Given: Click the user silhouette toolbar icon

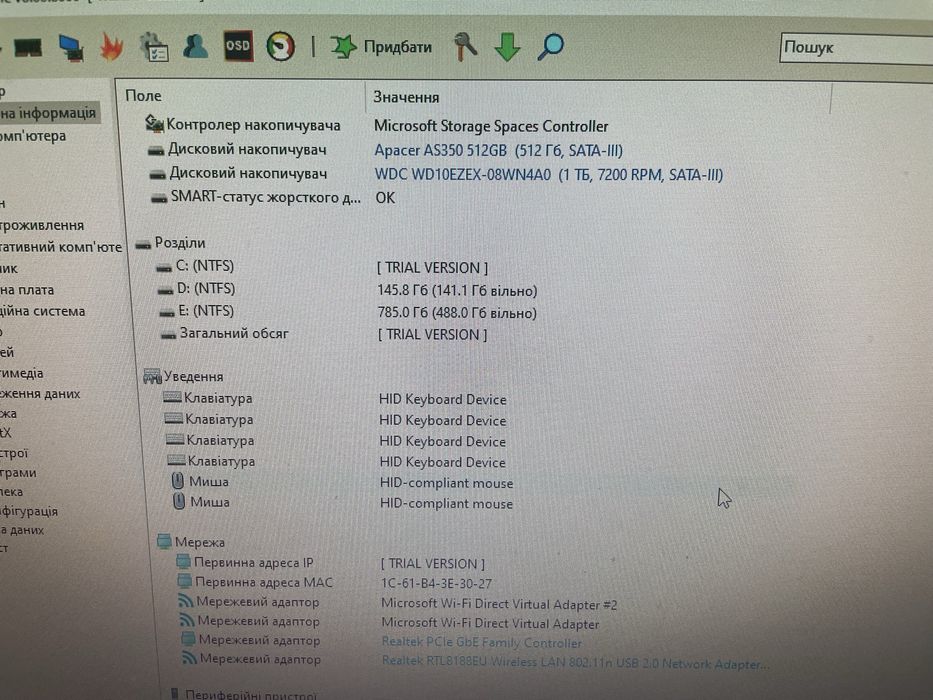Looking at the screenshot, I should (196, 46).
